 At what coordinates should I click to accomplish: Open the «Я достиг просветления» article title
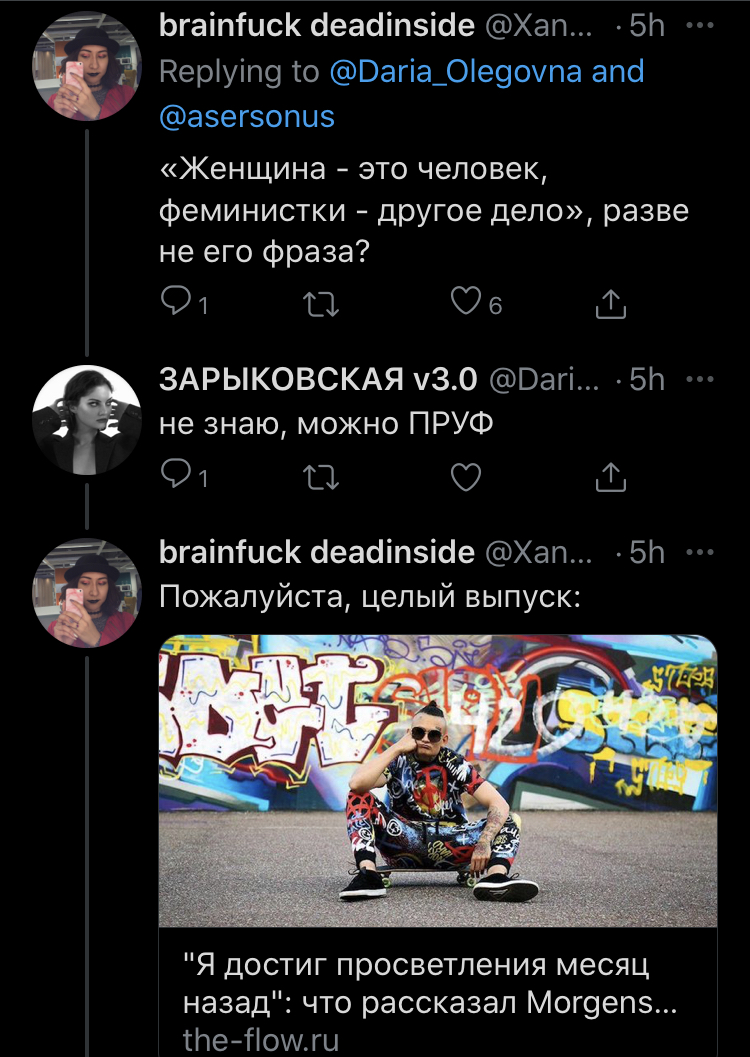(430, 983)
